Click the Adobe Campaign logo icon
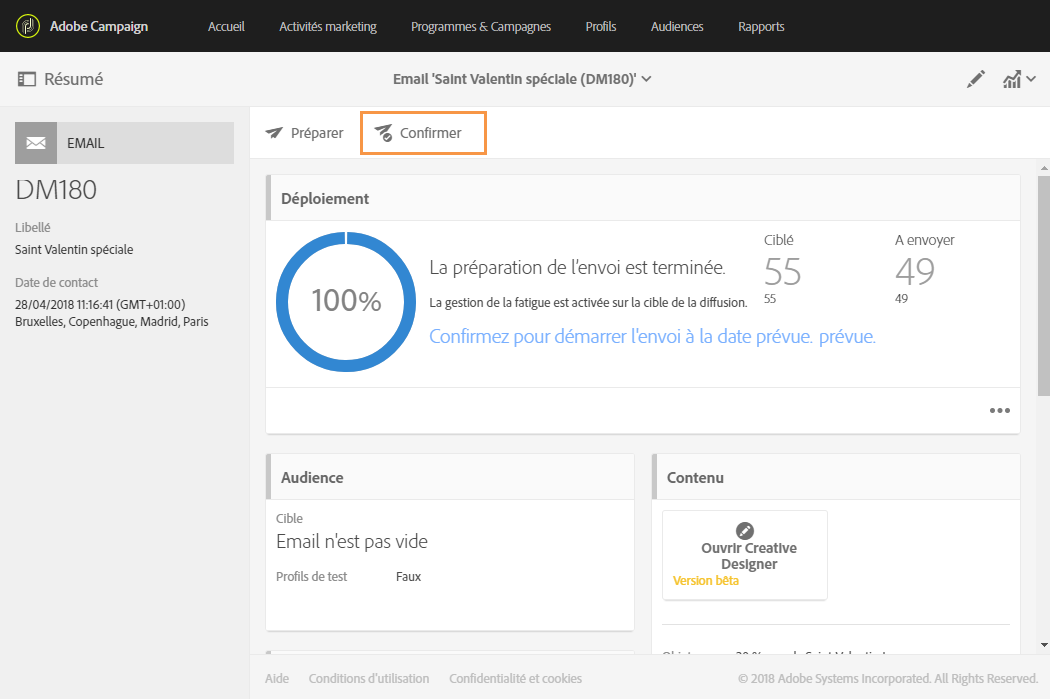The image size is (1050, 699). click(x=27, y=26)
